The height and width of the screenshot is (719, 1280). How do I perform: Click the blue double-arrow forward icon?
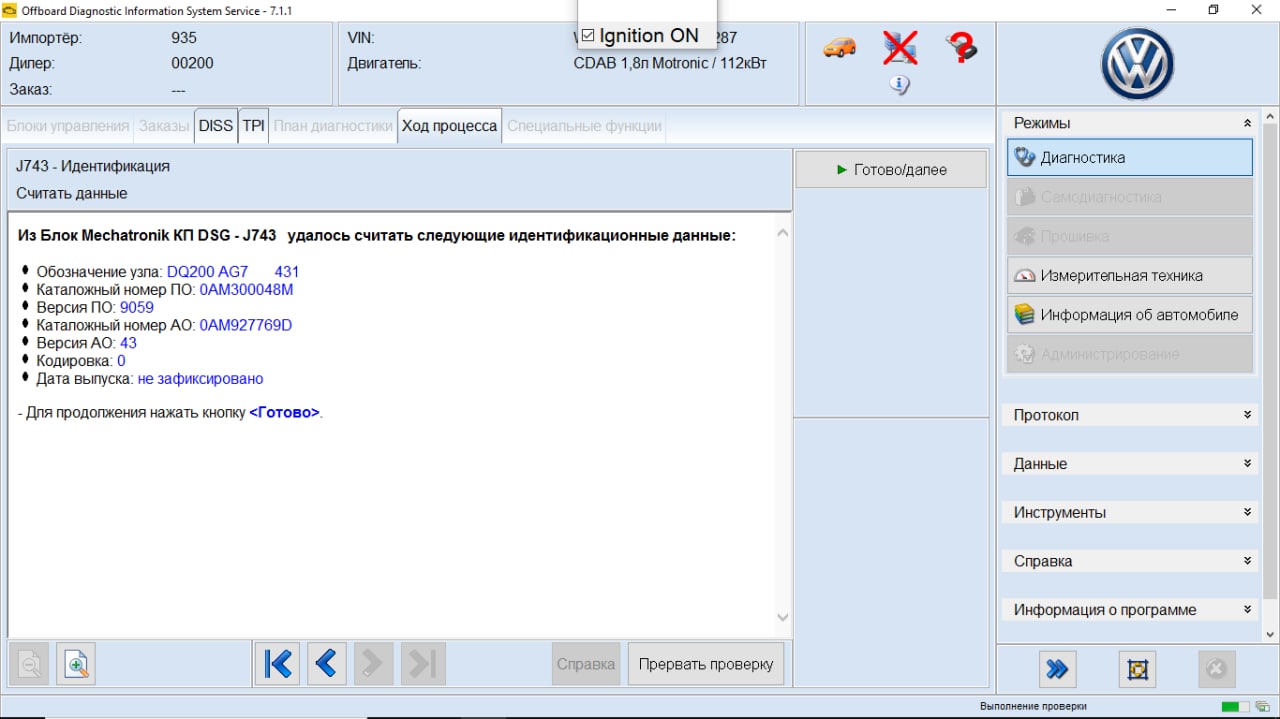(x=1057, y=669)
